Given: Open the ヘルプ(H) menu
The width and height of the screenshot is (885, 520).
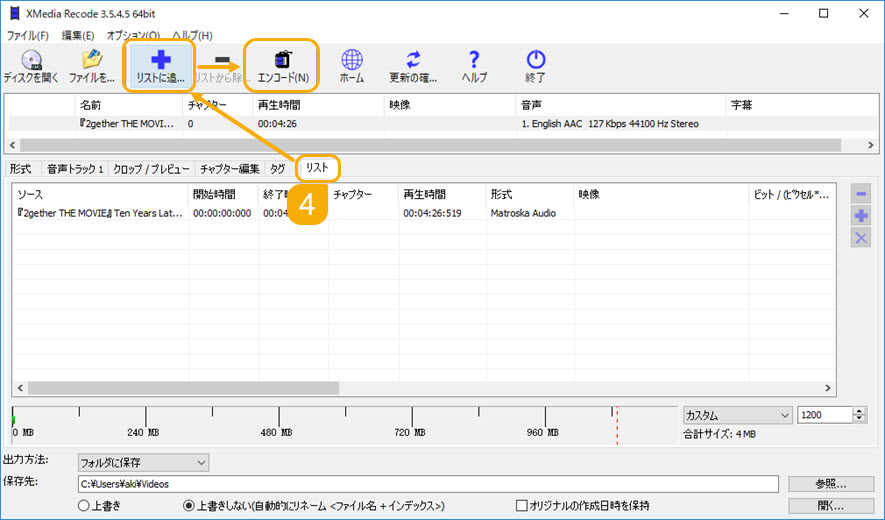Looking at the screenshot, I should 192,36.
